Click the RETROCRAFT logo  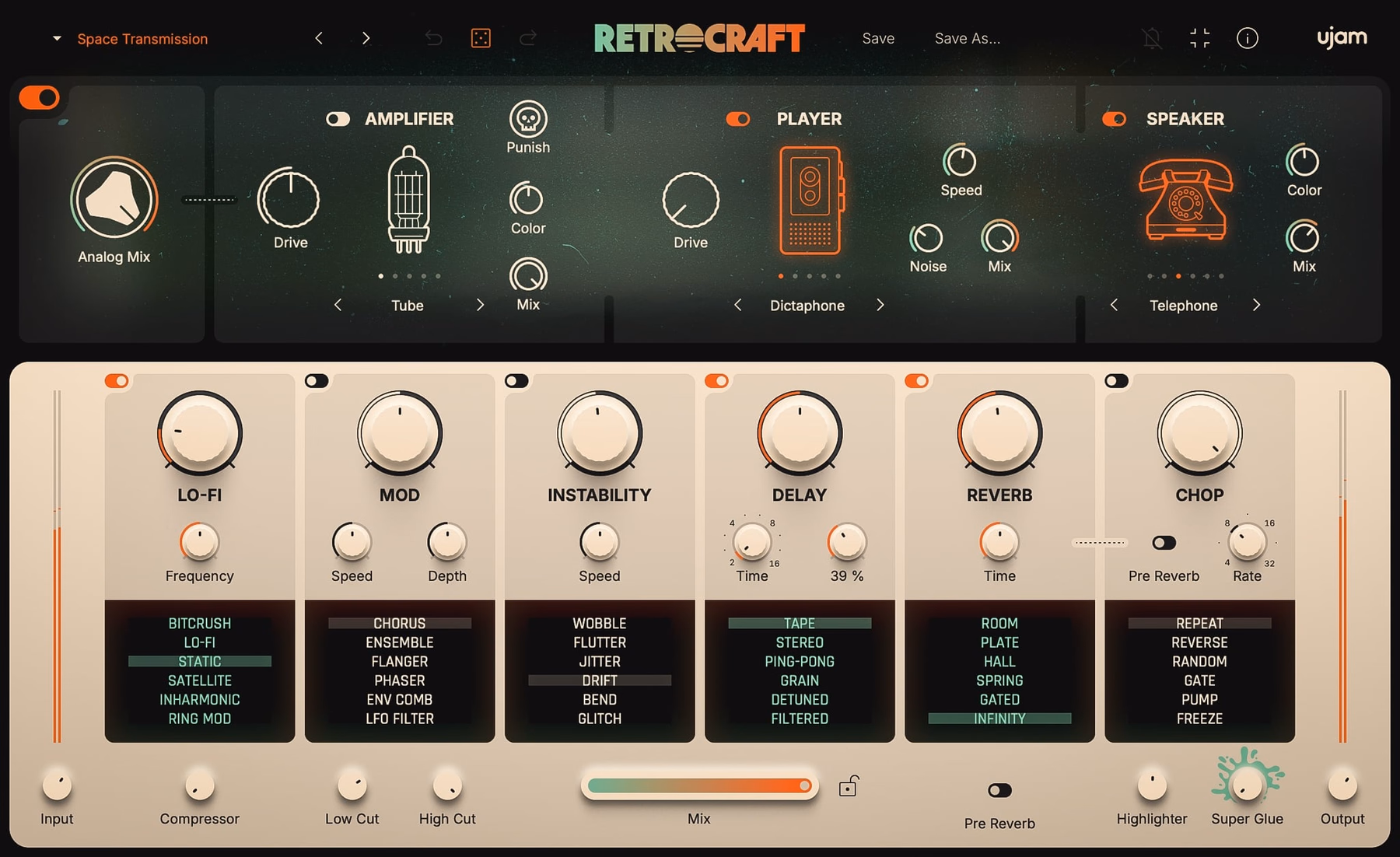click(699, 38)
